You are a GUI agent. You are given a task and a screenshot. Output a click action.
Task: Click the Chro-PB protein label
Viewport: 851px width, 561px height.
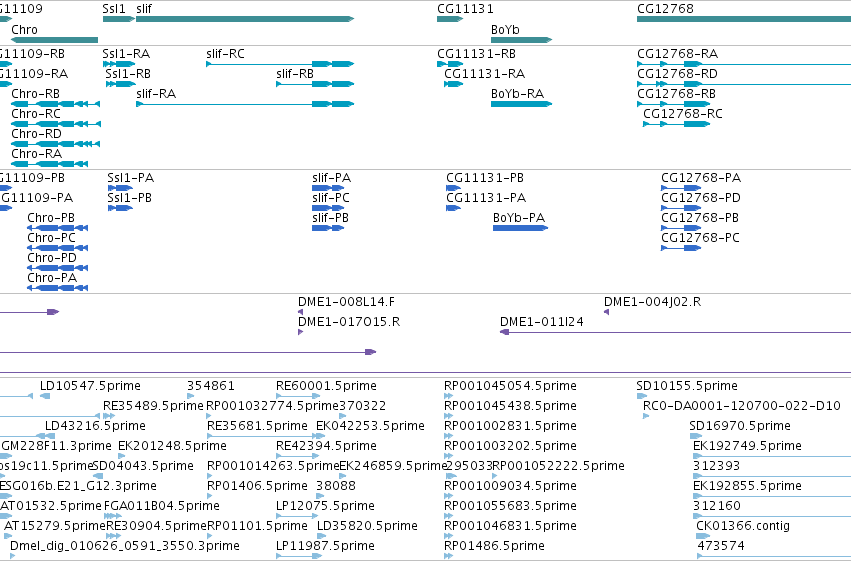(51, 218)
